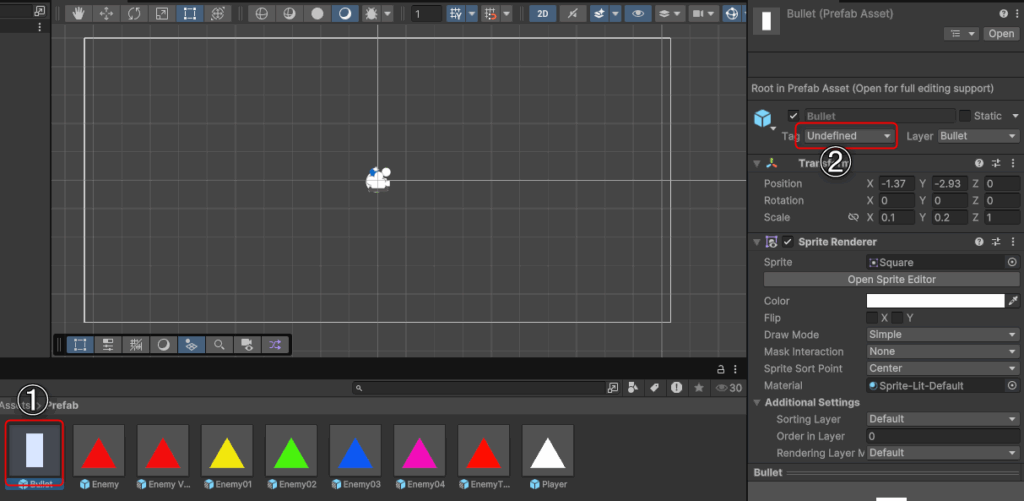Toggle Sprite Renderer enabled checkbox
Viewport: 1024px width, 501px height.
(788, 242)
